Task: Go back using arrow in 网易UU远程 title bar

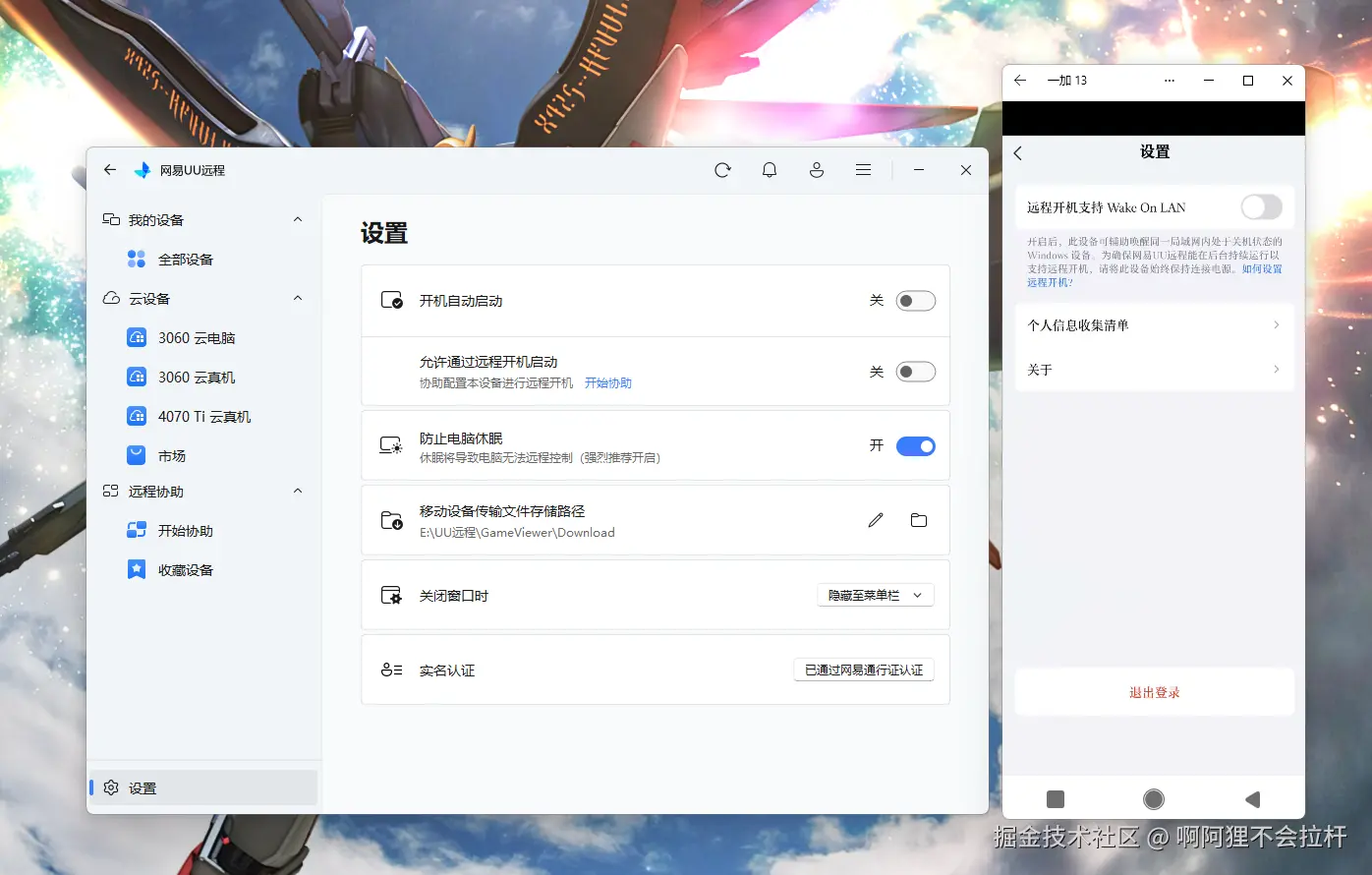Action: (110, 170)
